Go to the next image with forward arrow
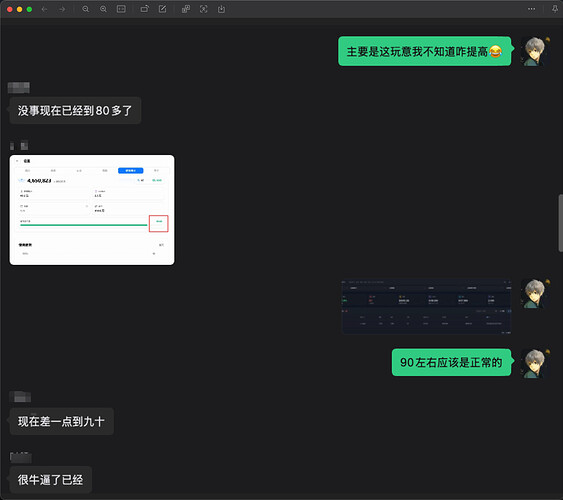The image size is (563, 500). (62, 9)
